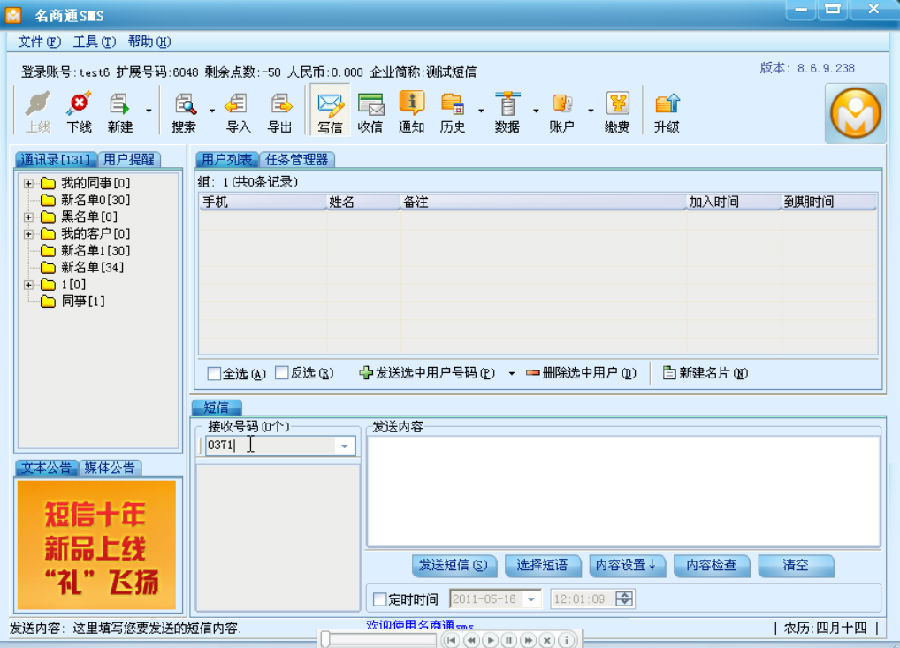
Task: Click the 导入 import toolbar icon
Action: [x=238, y=112]
